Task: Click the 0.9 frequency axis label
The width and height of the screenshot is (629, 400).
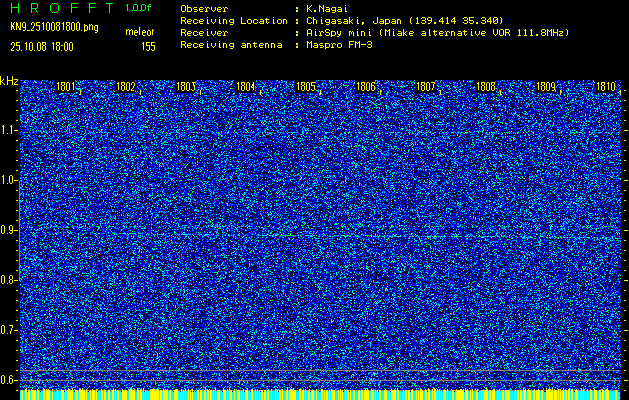Action: pyautogui.click(x=9, y=230)
